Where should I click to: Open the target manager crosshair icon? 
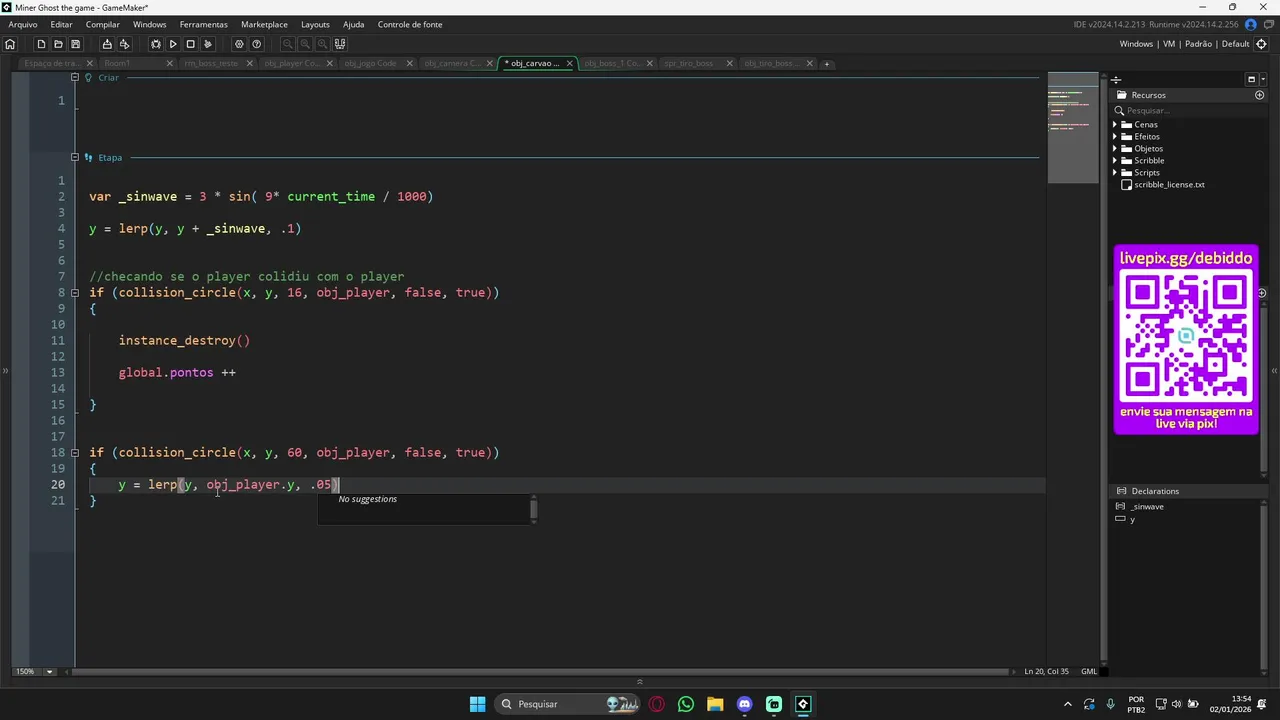tap(1261, 44)
